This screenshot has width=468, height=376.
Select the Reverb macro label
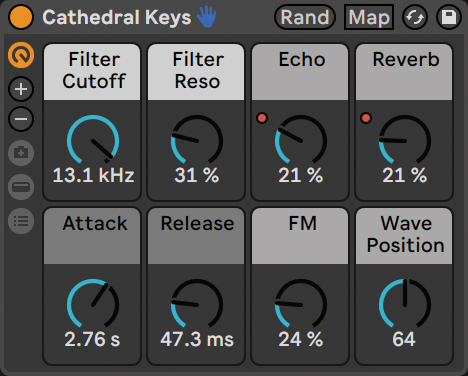click(x=404, y=72)
